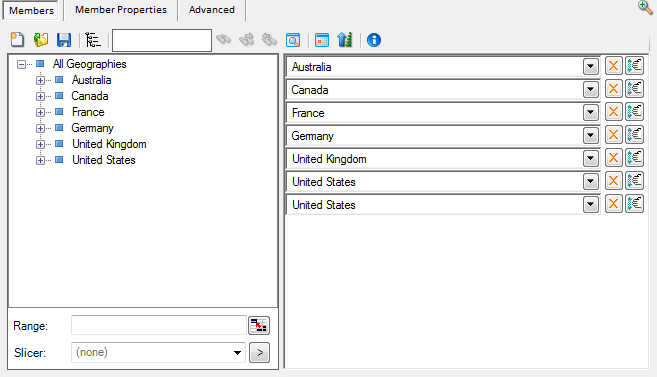Viewport: 657px width, 377px height.
Task: Click the hierarchy icon on United Kingdom row
Action: [x=634, y=158]
